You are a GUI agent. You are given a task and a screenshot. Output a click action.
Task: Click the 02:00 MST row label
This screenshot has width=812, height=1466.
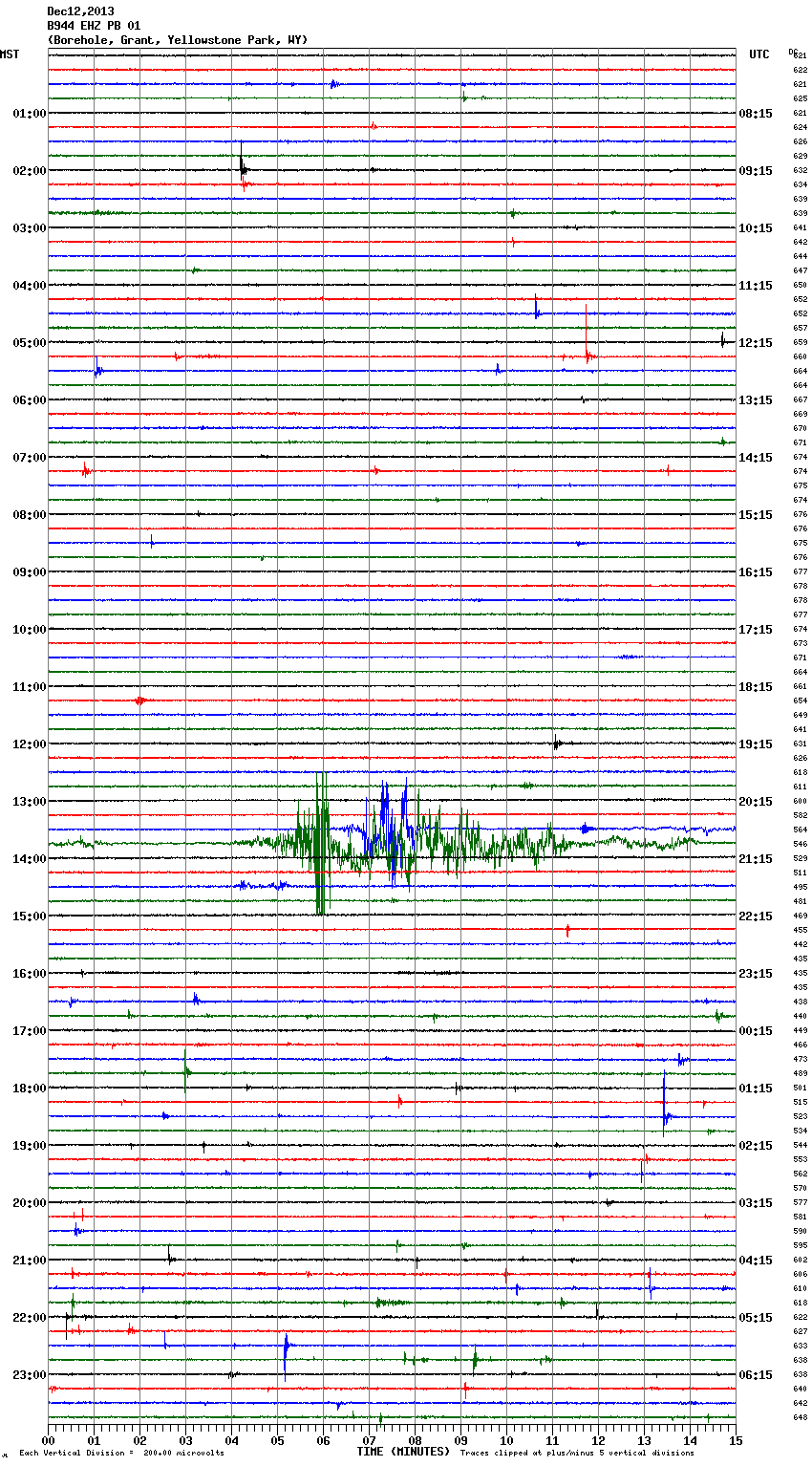pos(30,170)
